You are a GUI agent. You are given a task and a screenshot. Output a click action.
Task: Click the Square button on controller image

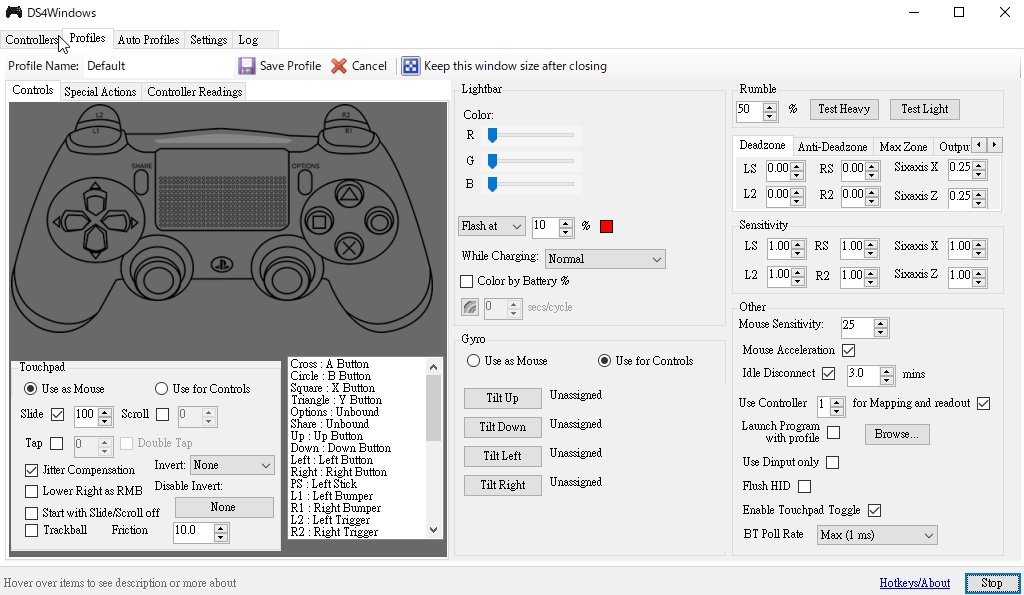point(319,221)
